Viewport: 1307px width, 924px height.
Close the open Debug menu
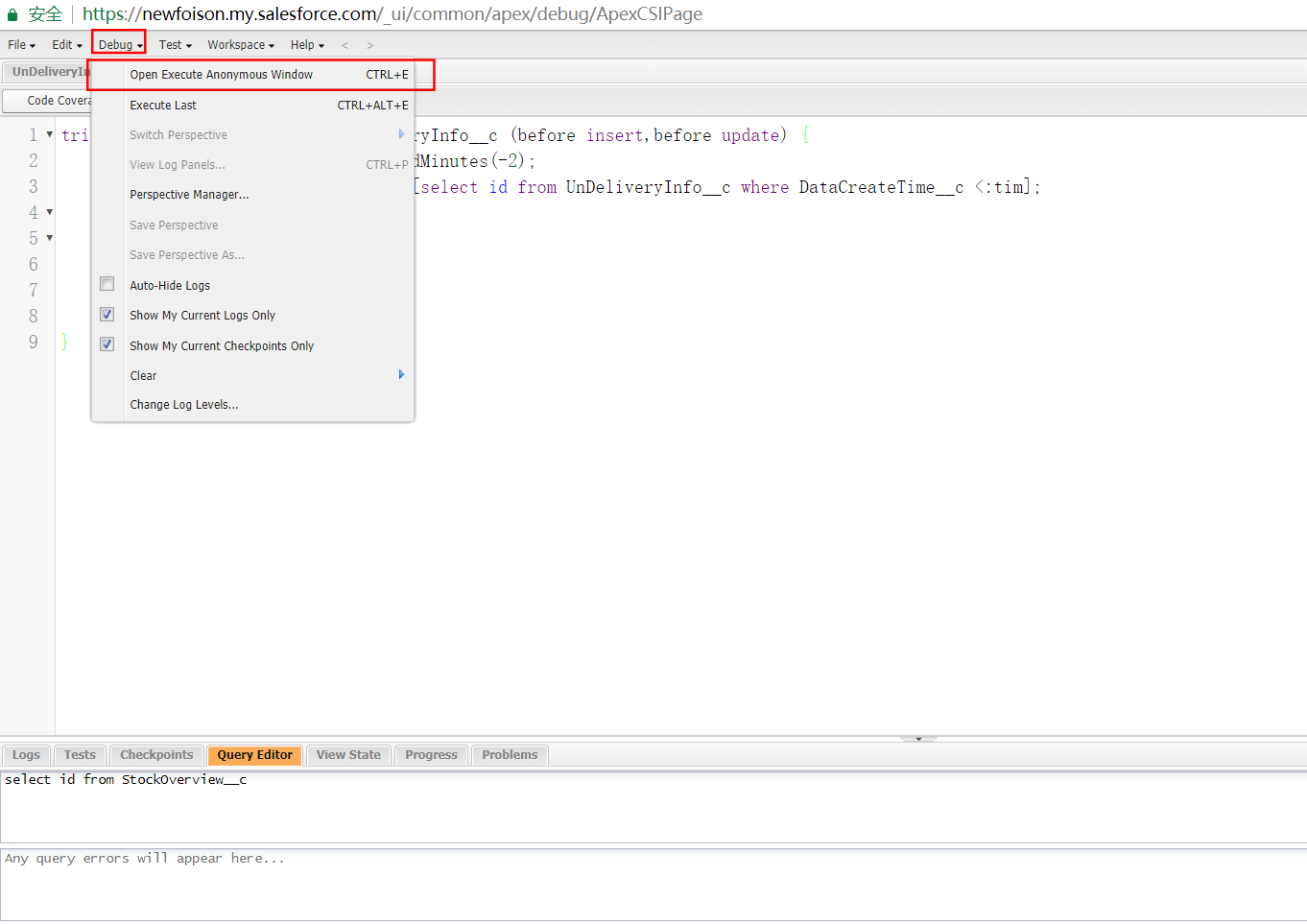click(120, 45)
